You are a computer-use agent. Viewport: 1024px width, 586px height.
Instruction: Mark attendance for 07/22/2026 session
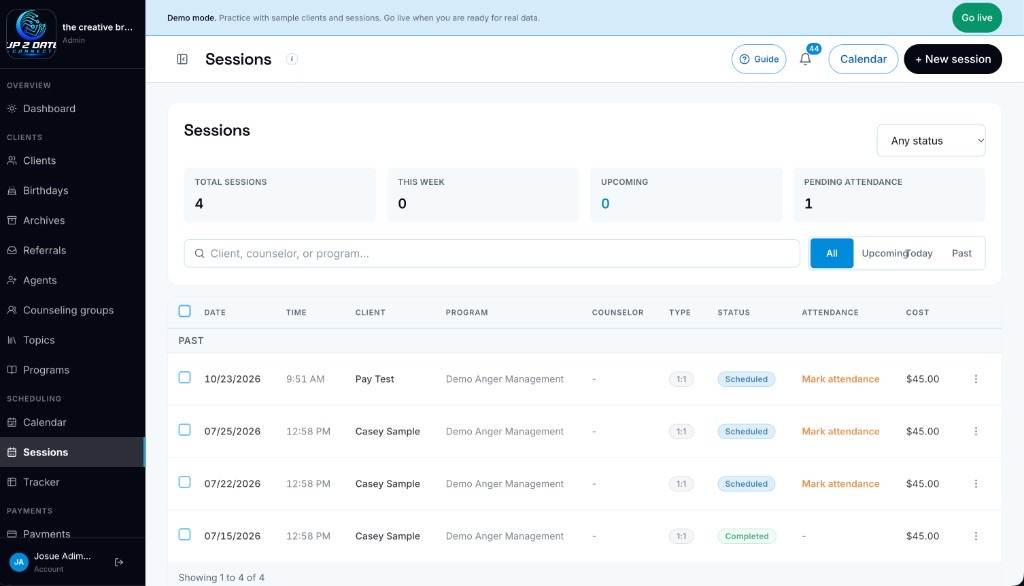(840, 483)
